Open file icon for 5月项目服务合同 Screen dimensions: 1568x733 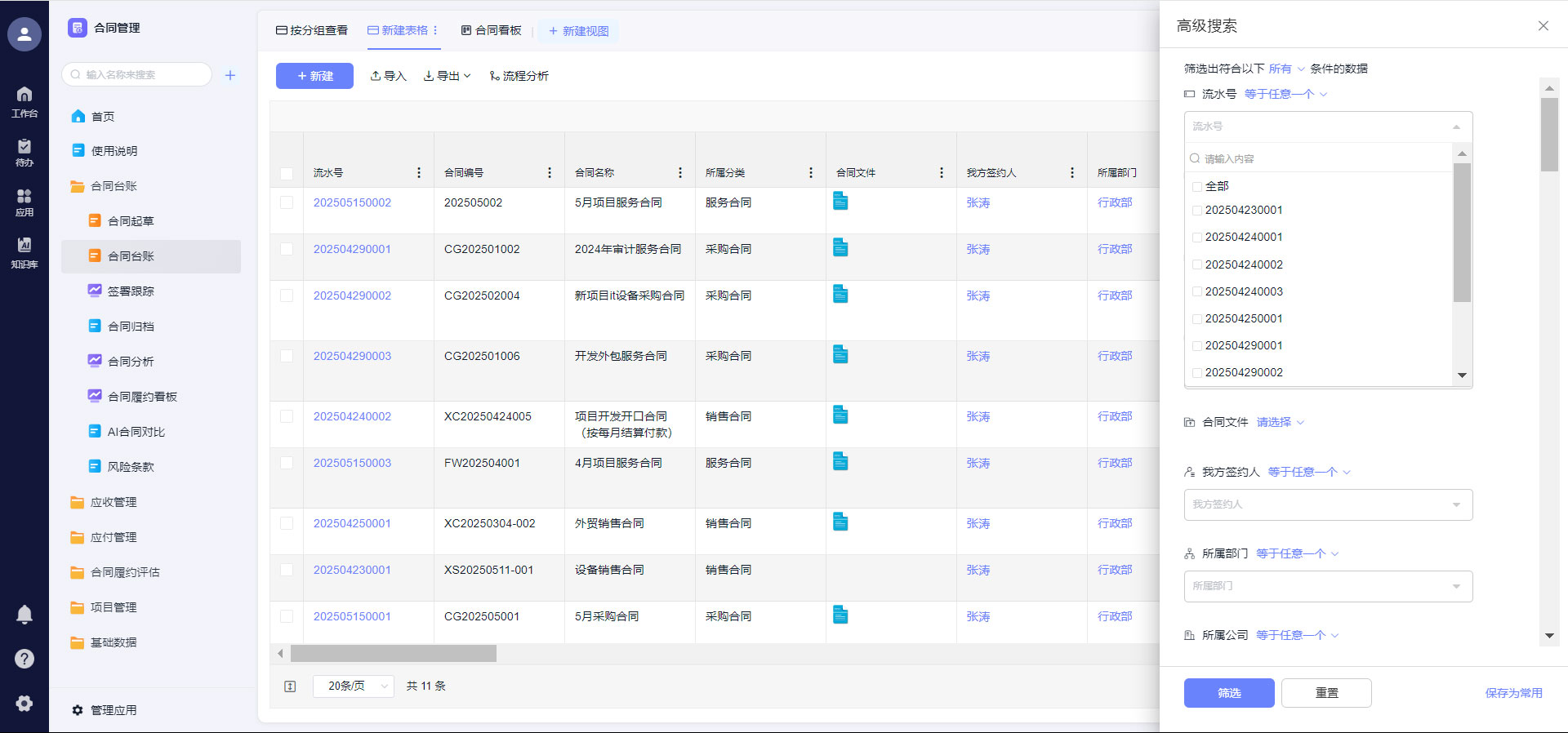click(x=840, y=201)
